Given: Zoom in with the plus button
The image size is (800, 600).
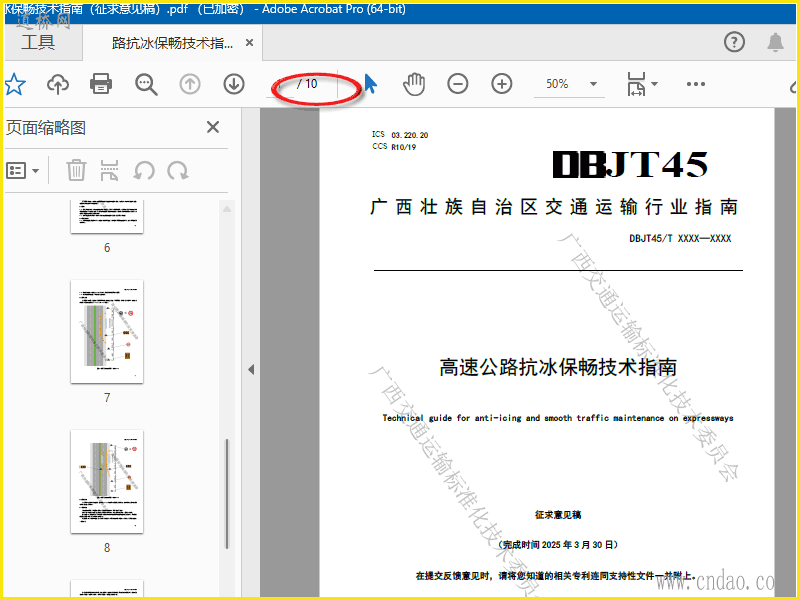Looking at the screenshot, I should (502, 84).
